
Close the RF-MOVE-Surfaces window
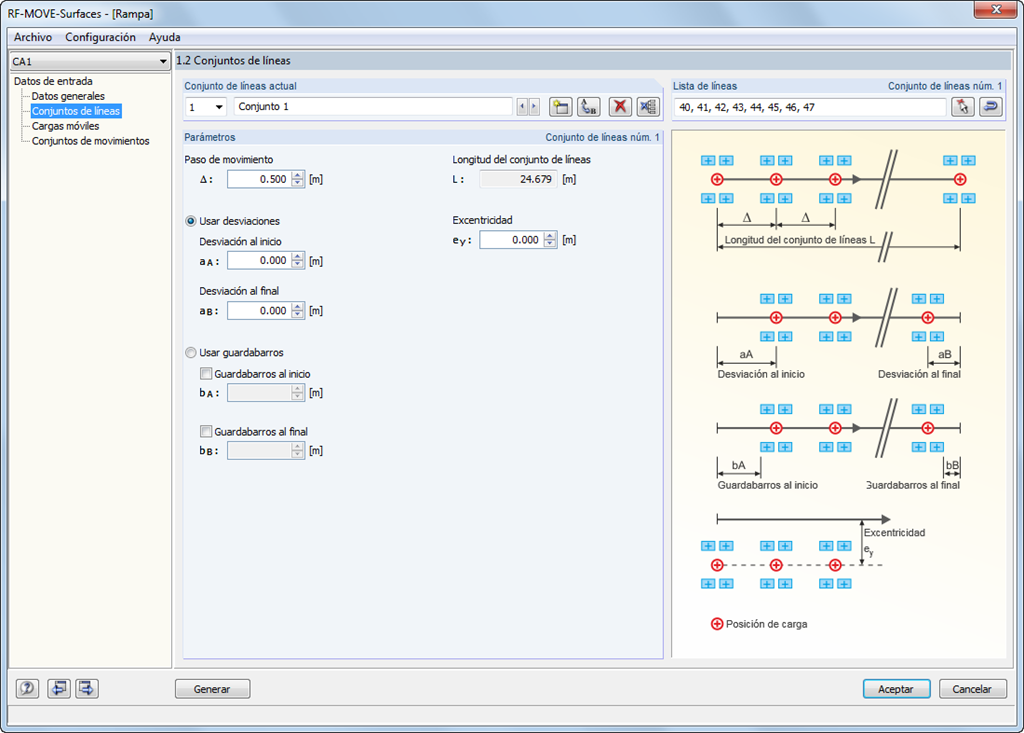[995, 9]
